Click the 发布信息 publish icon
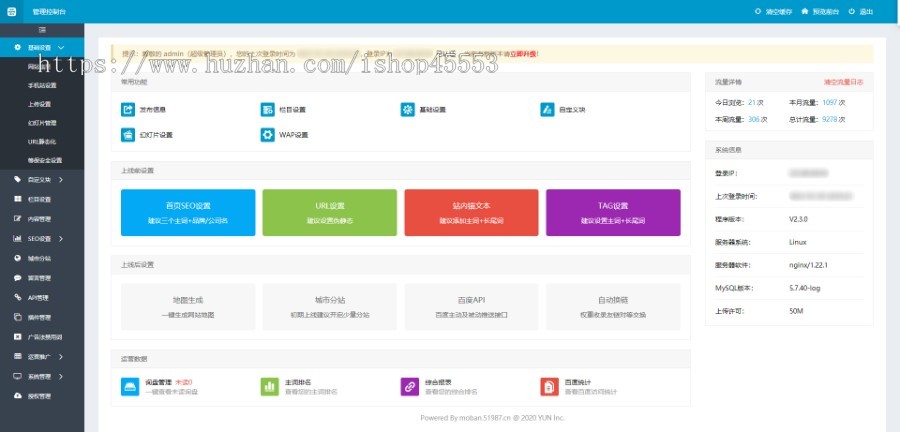This screenshot has width=900, height=432. [x=127, y=109]
